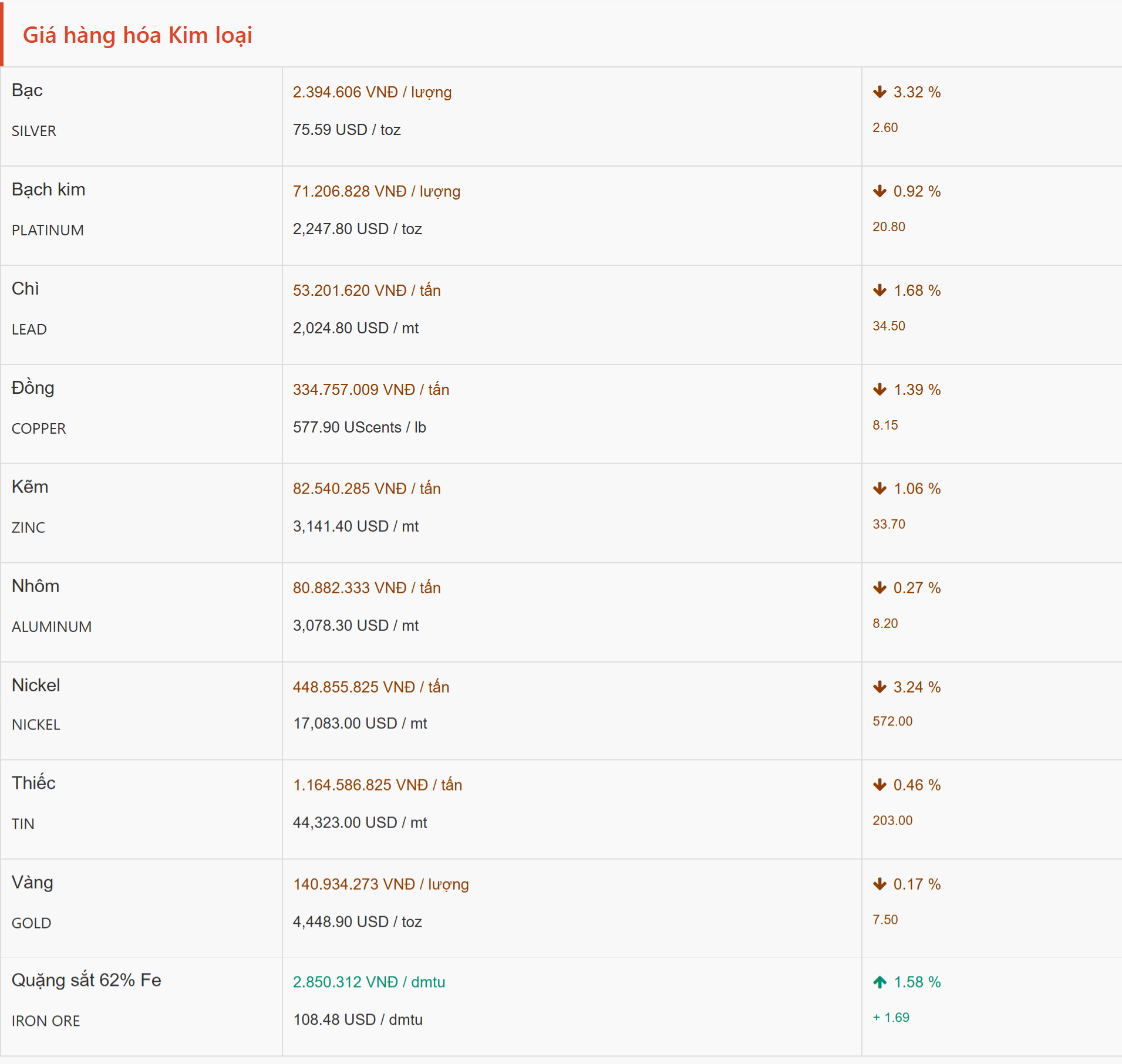The image size is (1122, 1064).
Task: Open the Quặng sắt 62% Fe name
Action: pos(86,980)
